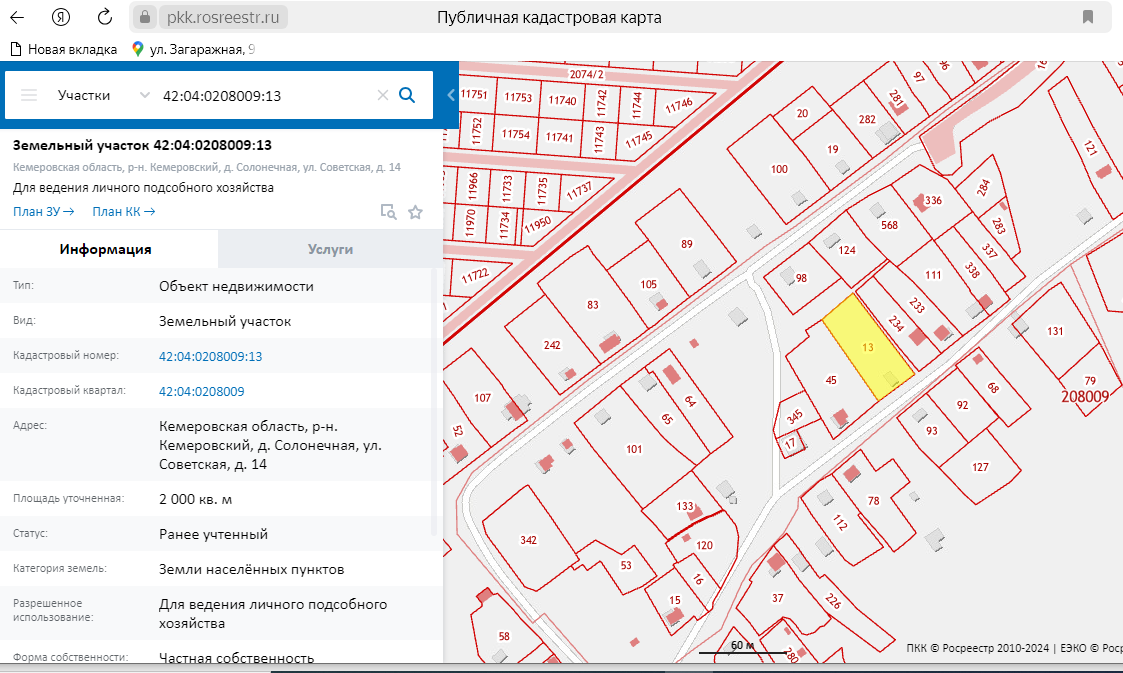Click parcel 100 on the map
Screen dimensions: 1123x673
coord(779,170)
